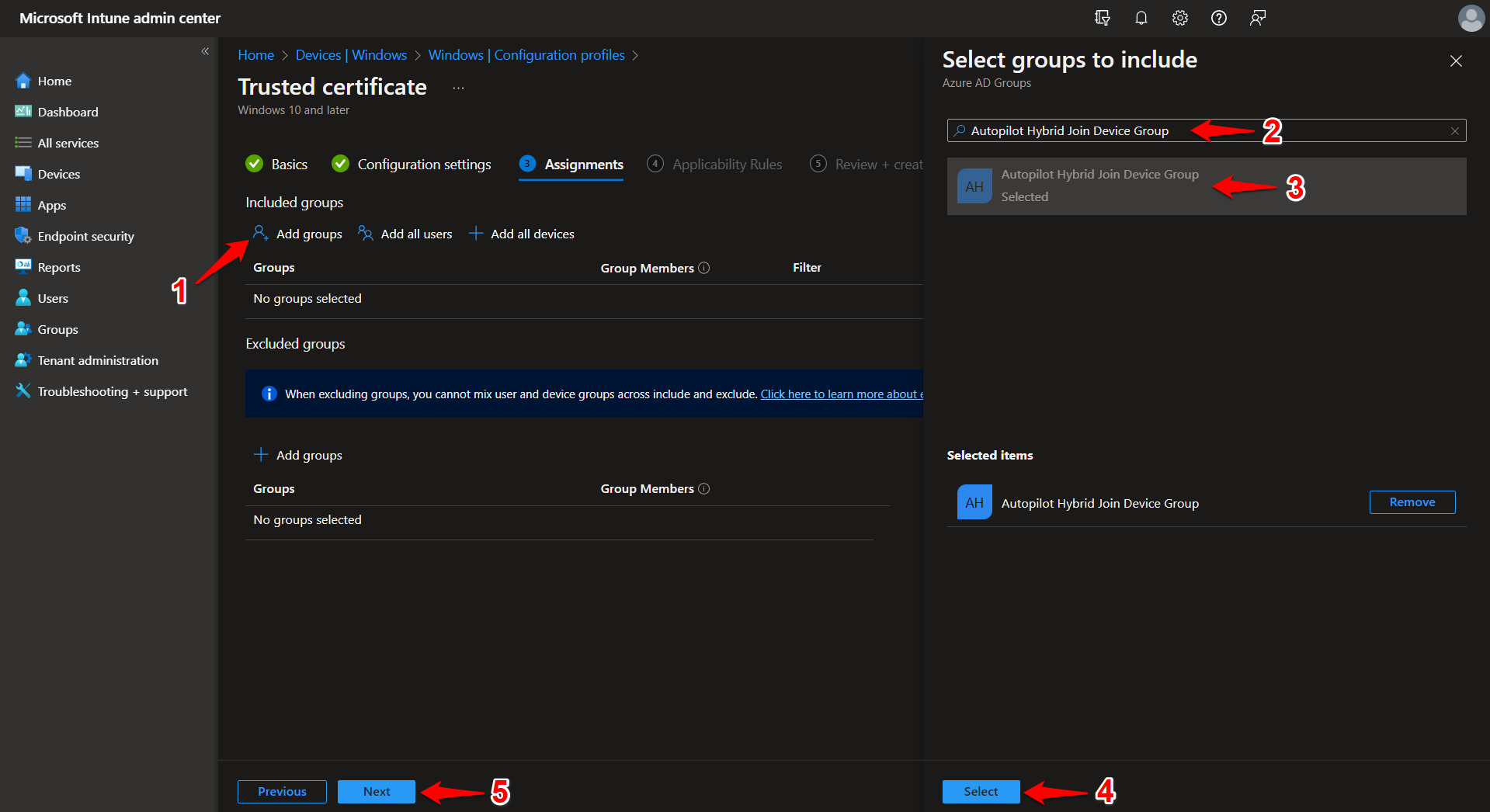Open the ellipsis menu next to Trusted certificate
The width and height of the screenshot is (1490, 812).
[458, 87]
